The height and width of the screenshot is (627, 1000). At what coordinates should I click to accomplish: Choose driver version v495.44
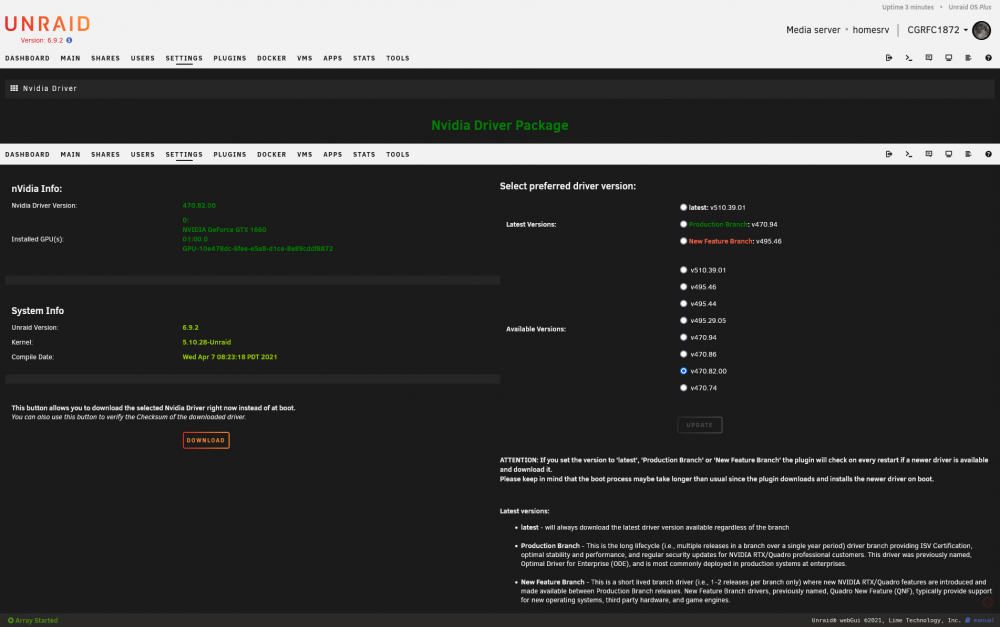coord(683,304)
